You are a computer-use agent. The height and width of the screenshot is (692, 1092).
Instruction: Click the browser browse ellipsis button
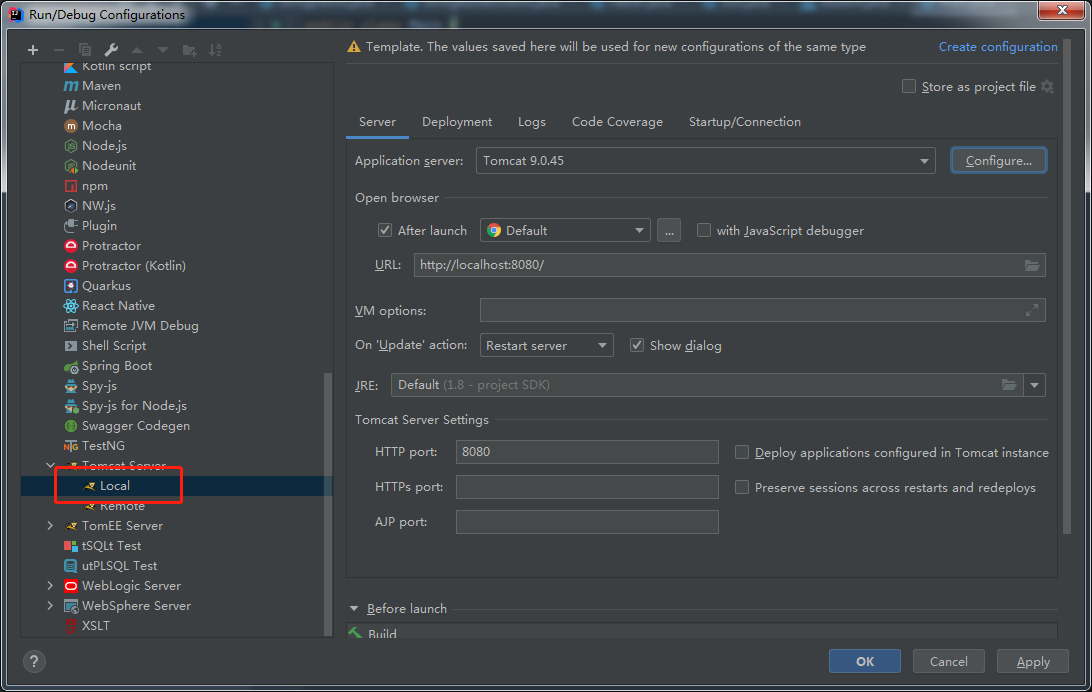pyautogui.click(x=669, y=230)
